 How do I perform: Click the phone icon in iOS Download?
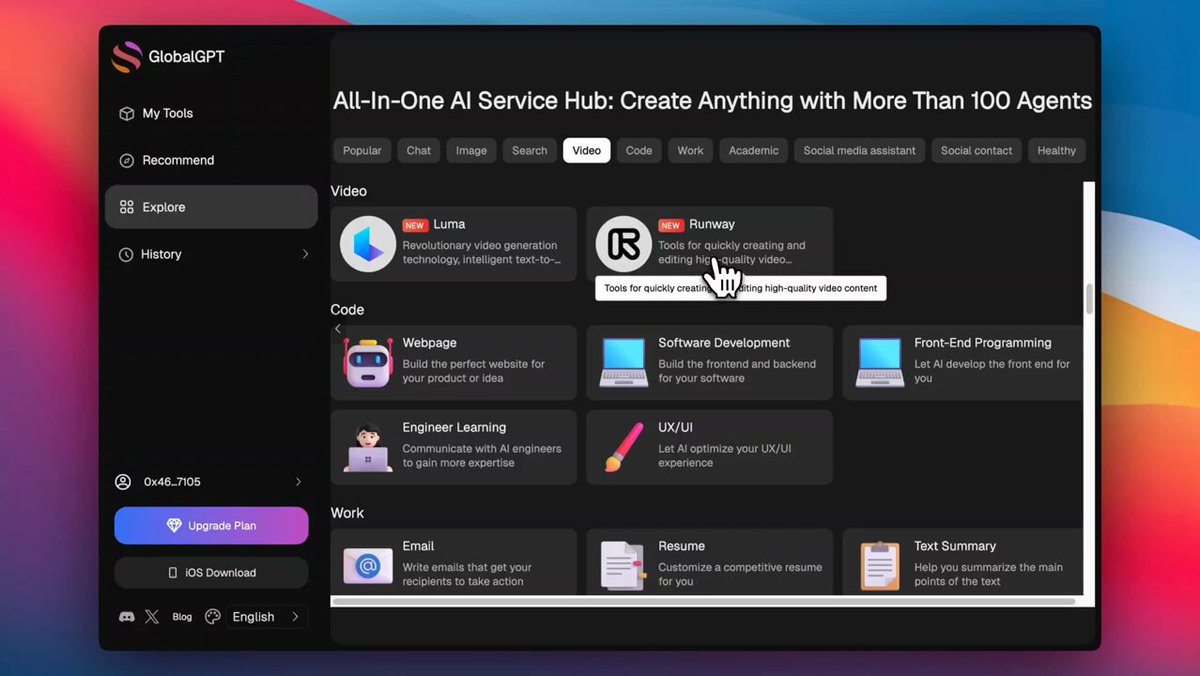point(173,573)
